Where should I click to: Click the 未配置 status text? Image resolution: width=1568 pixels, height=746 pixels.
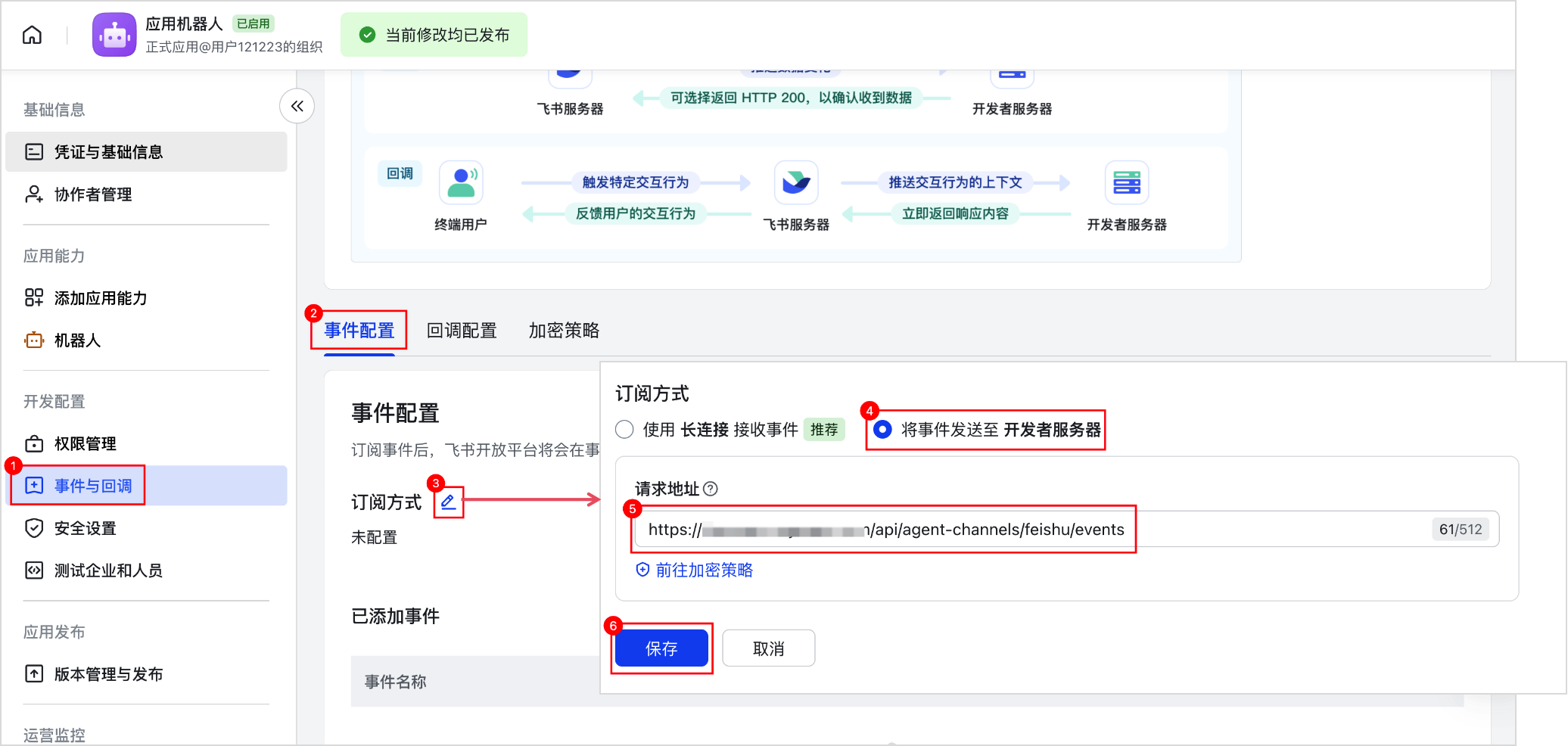[x=374, y=537]
